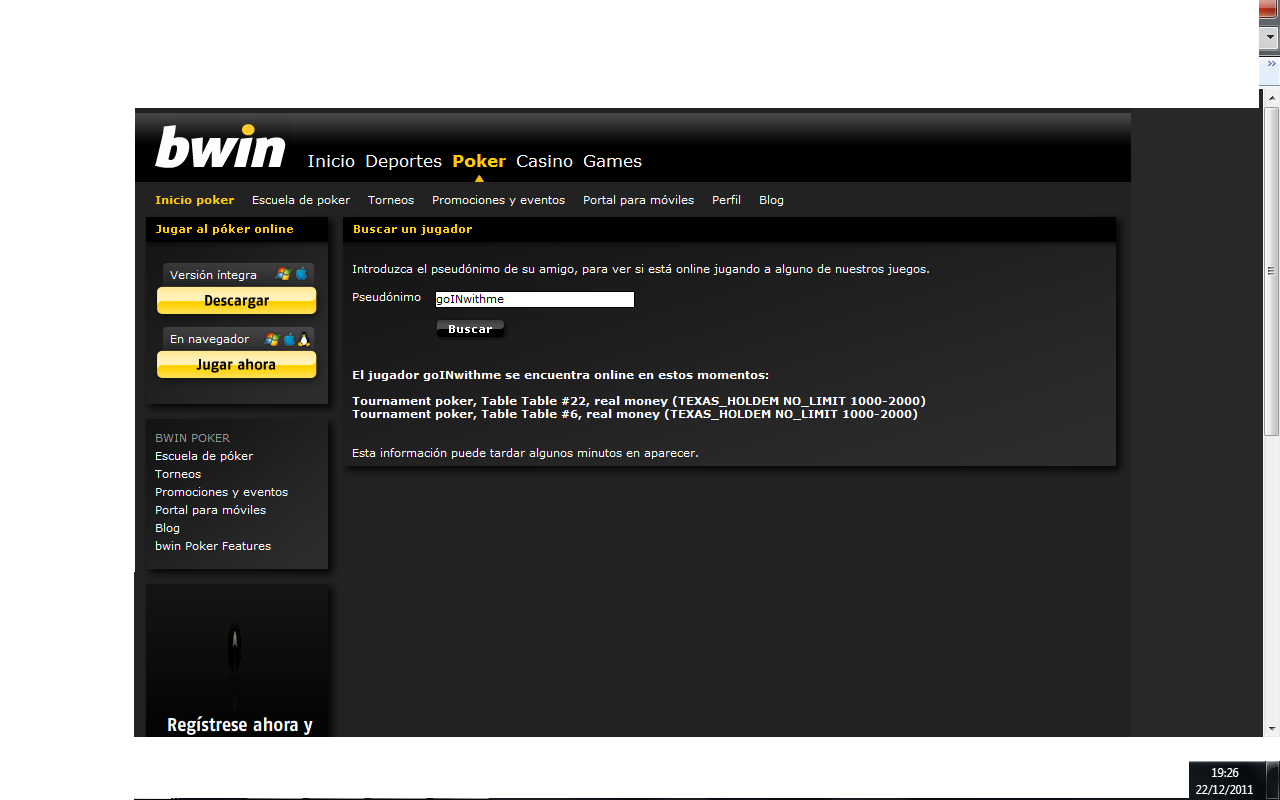Open the Inicio main navigation tab

click(x=331, y=161)
